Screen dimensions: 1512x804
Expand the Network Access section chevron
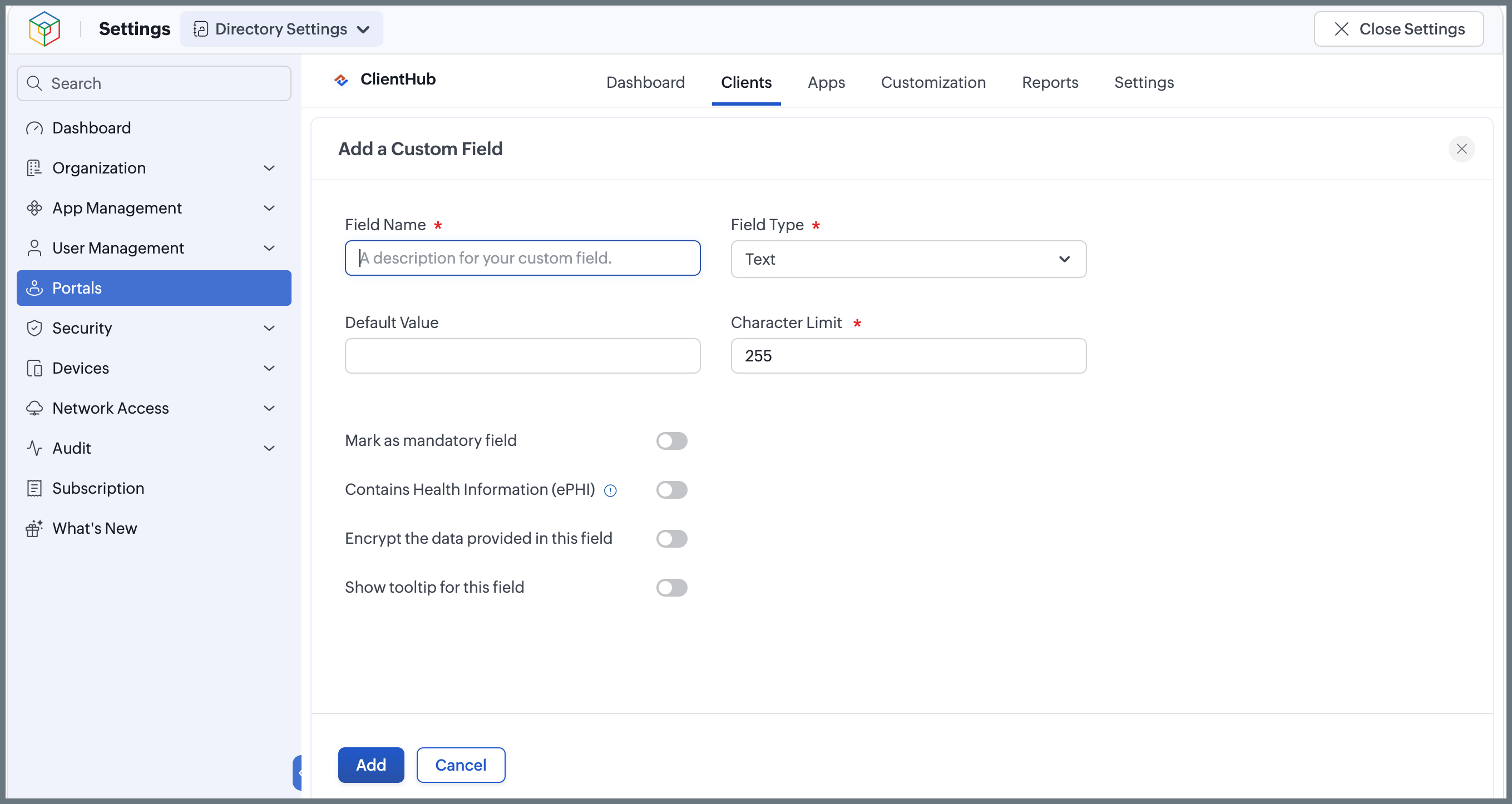coord(269,409)
